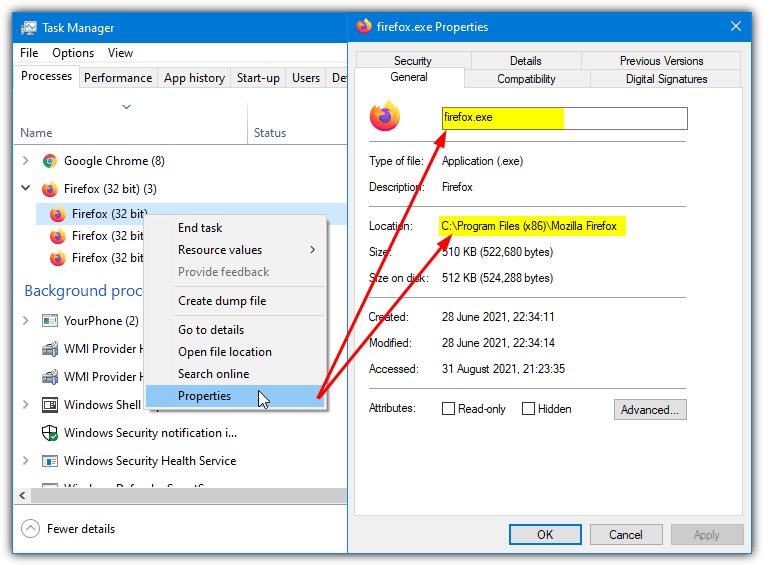Open the Options menu in Task Manager
This screenshot has width=764, height=565.
(x=73, y=53)
